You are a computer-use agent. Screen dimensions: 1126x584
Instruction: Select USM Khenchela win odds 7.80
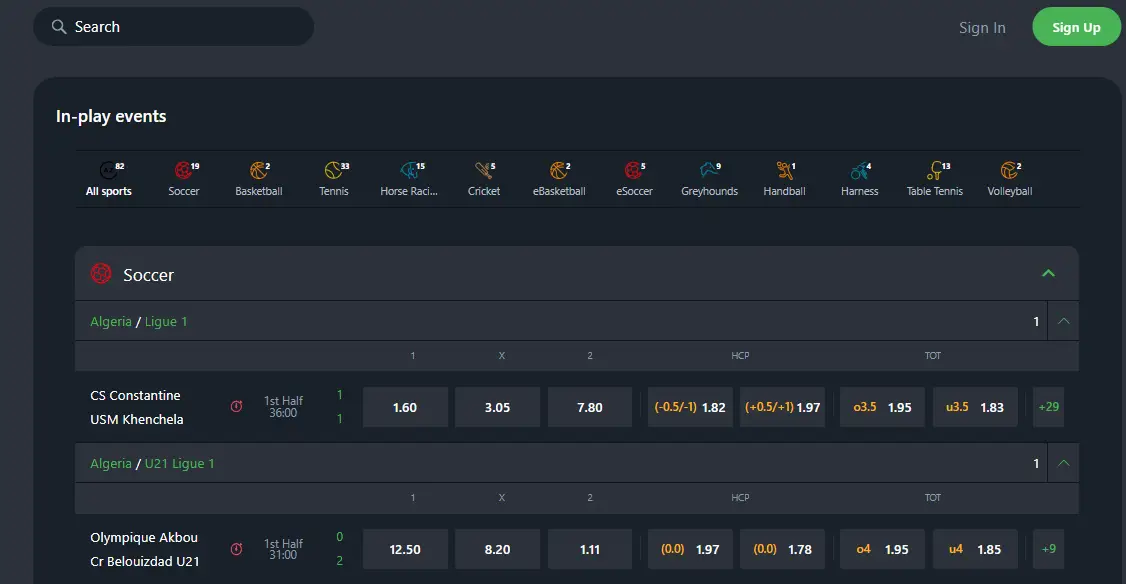[x=590, y=407]
